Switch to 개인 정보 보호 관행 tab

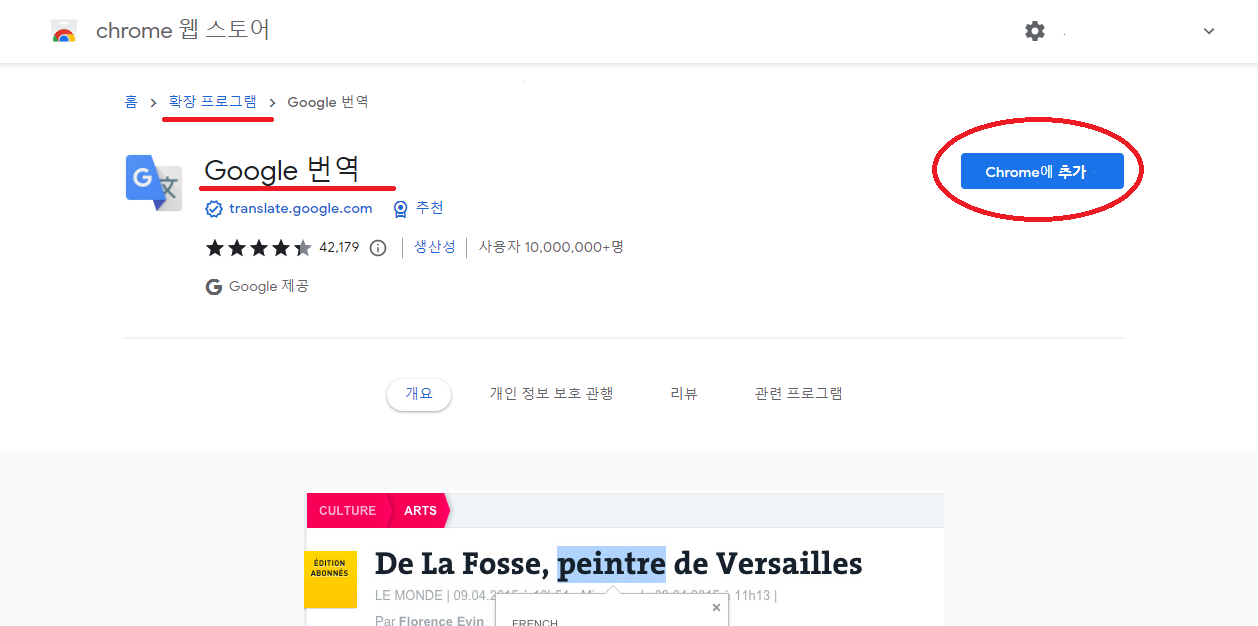[551, 394]
